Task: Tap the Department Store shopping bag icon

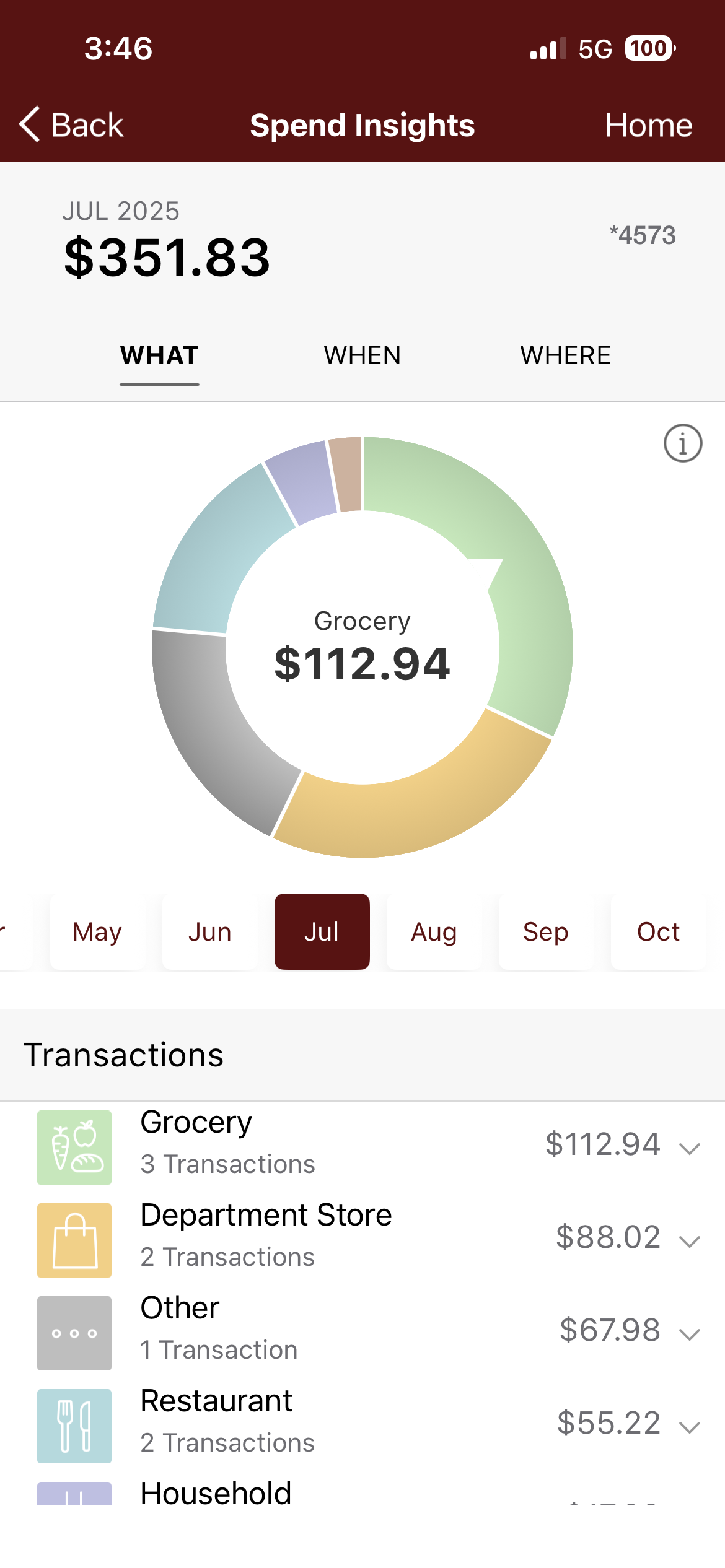Action: pyautogui.click(x=74, y=1240)
